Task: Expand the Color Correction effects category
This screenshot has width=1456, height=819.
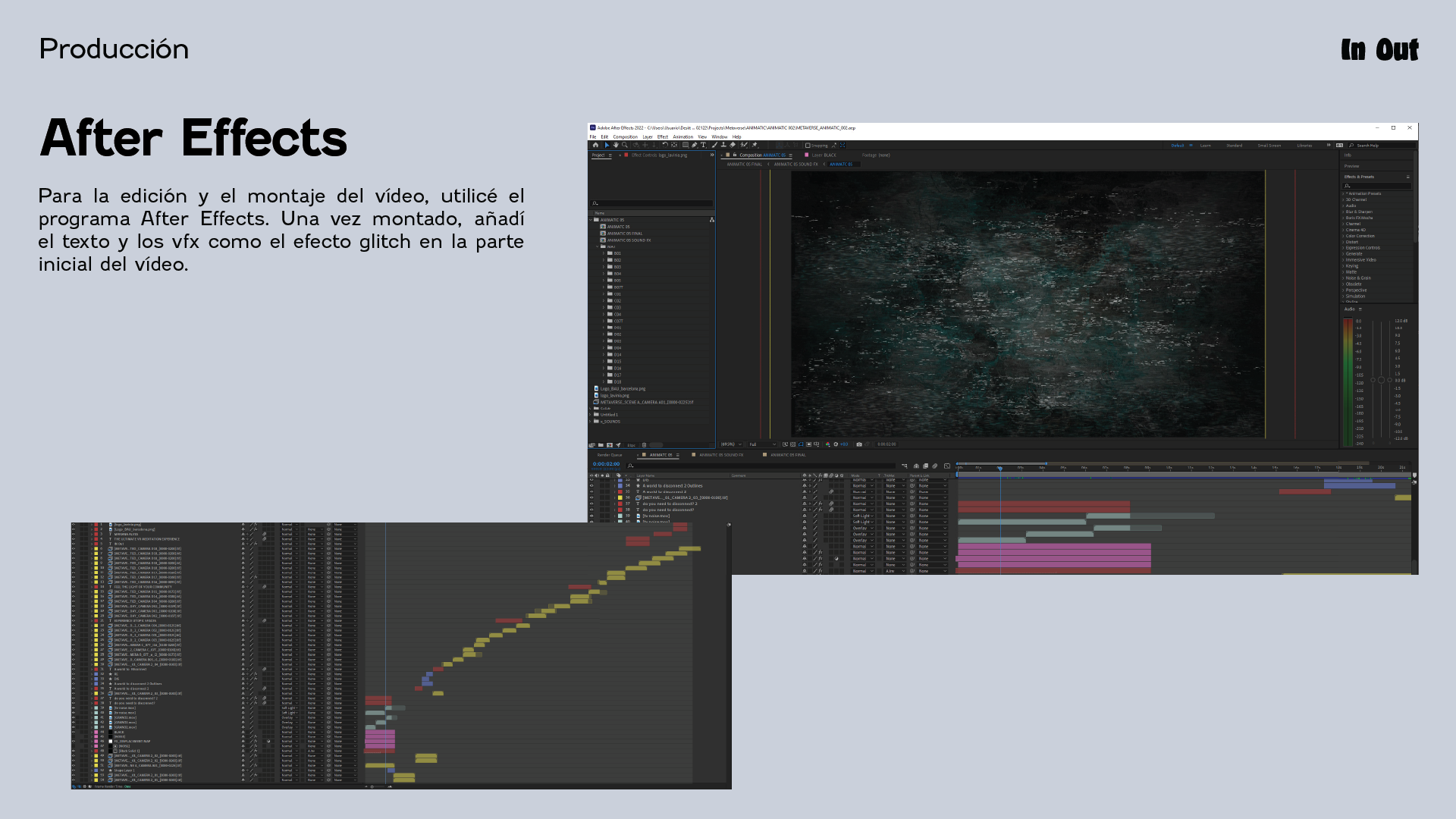Action: pos(1360,236)
